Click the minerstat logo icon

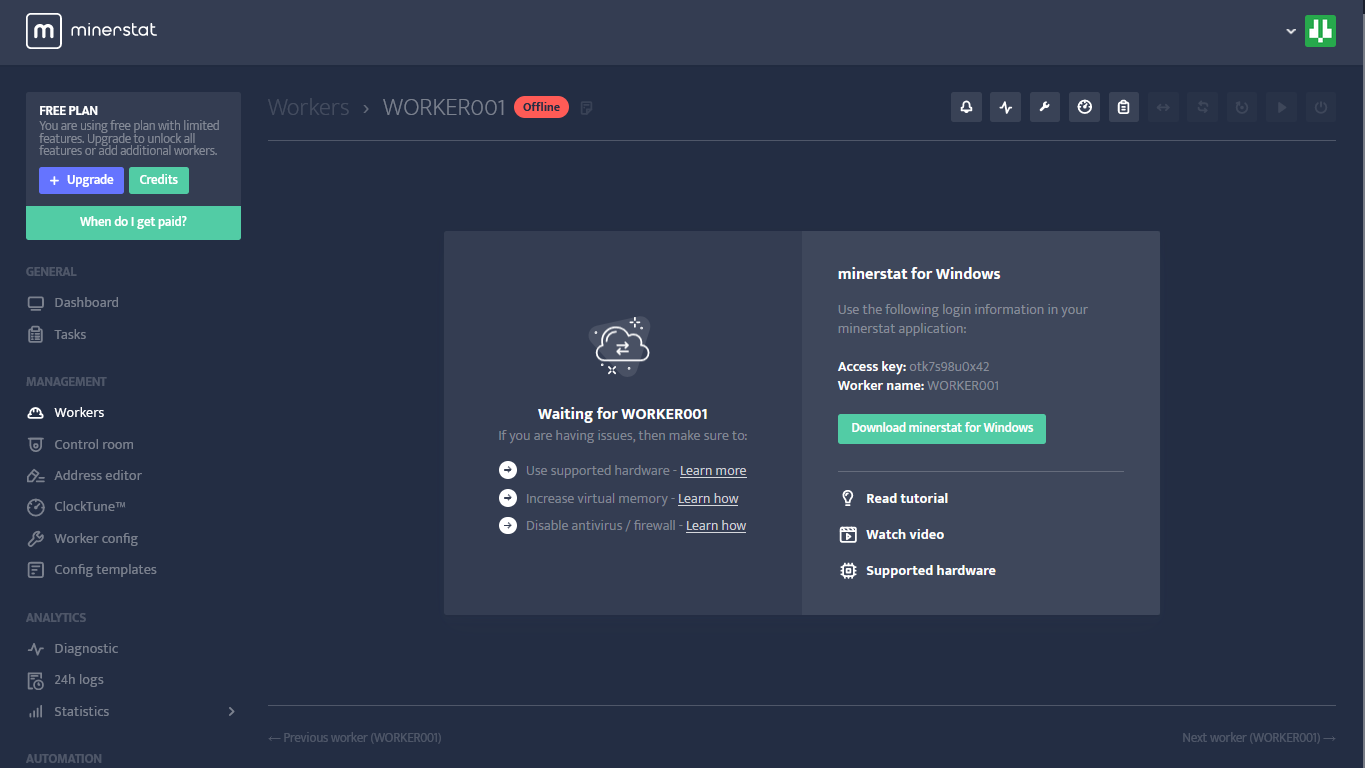(44, 31)
